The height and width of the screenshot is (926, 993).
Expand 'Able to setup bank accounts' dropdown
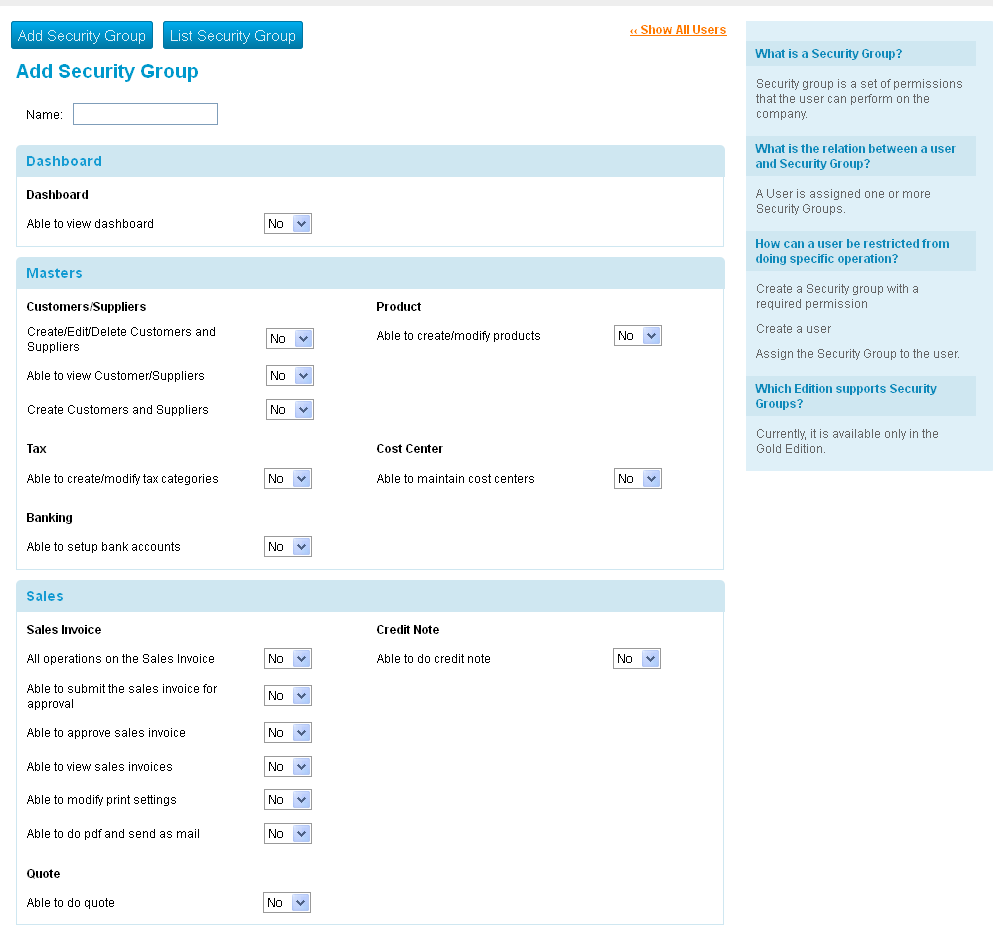pos(288,547)
